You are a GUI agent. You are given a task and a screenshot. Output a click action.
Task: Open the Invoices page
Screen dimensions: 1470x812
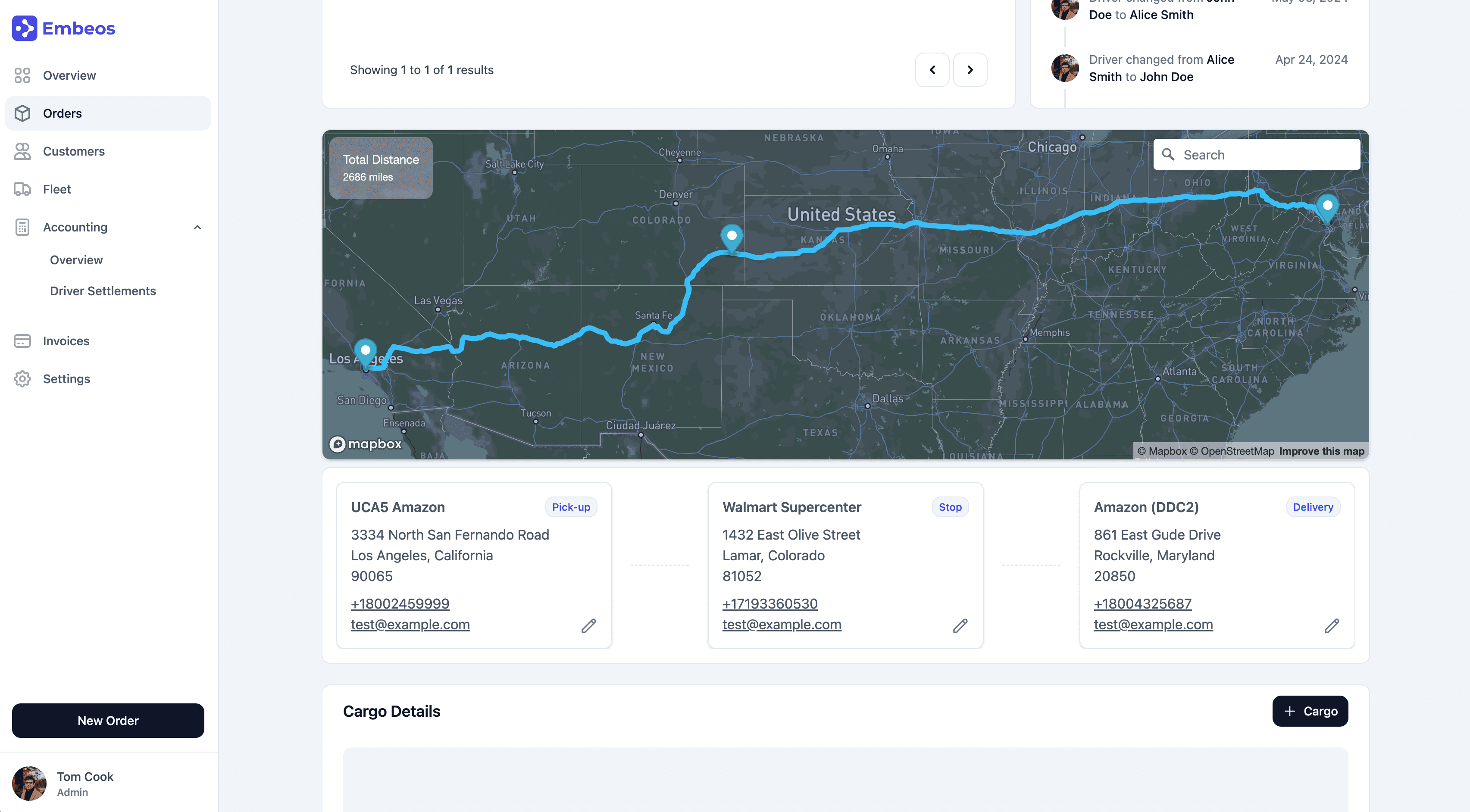coord(66,340)
